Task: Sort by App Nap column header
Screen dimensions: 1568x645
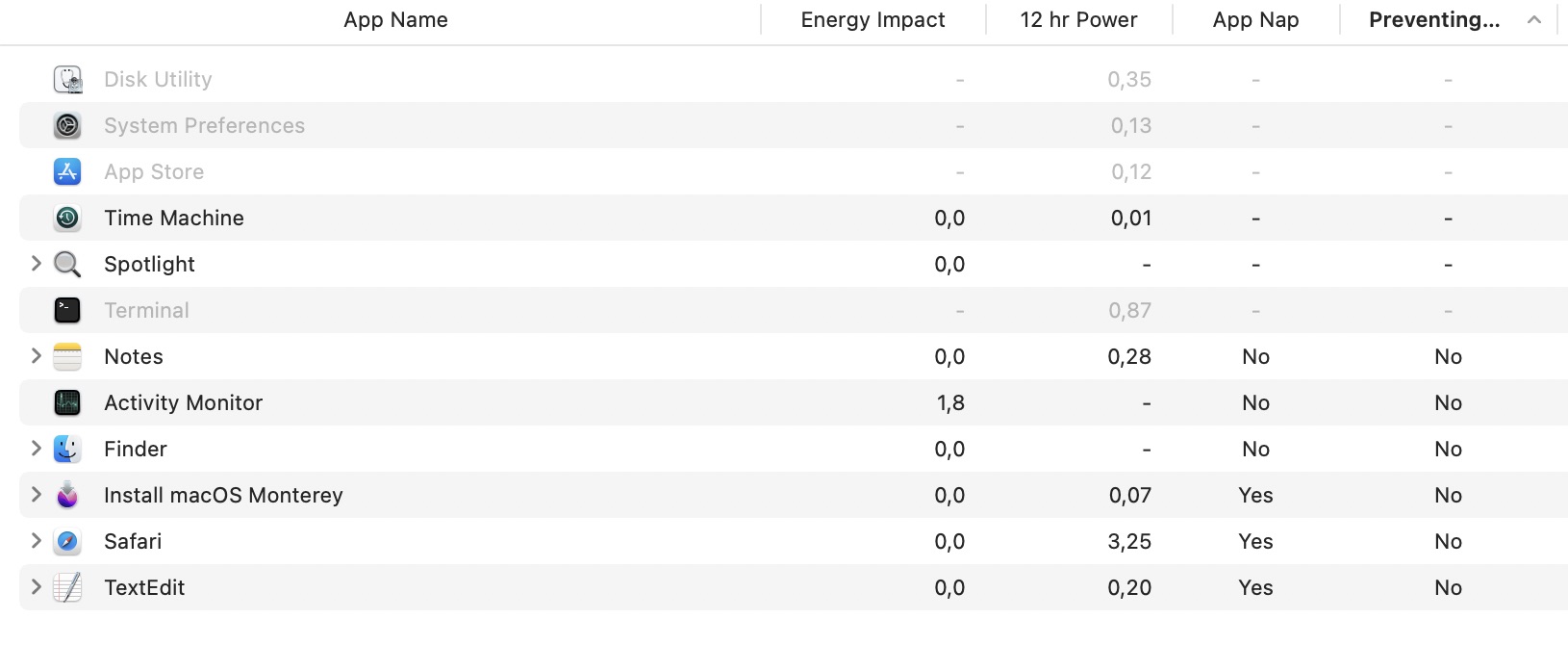Action: (x=1255, y=20)
